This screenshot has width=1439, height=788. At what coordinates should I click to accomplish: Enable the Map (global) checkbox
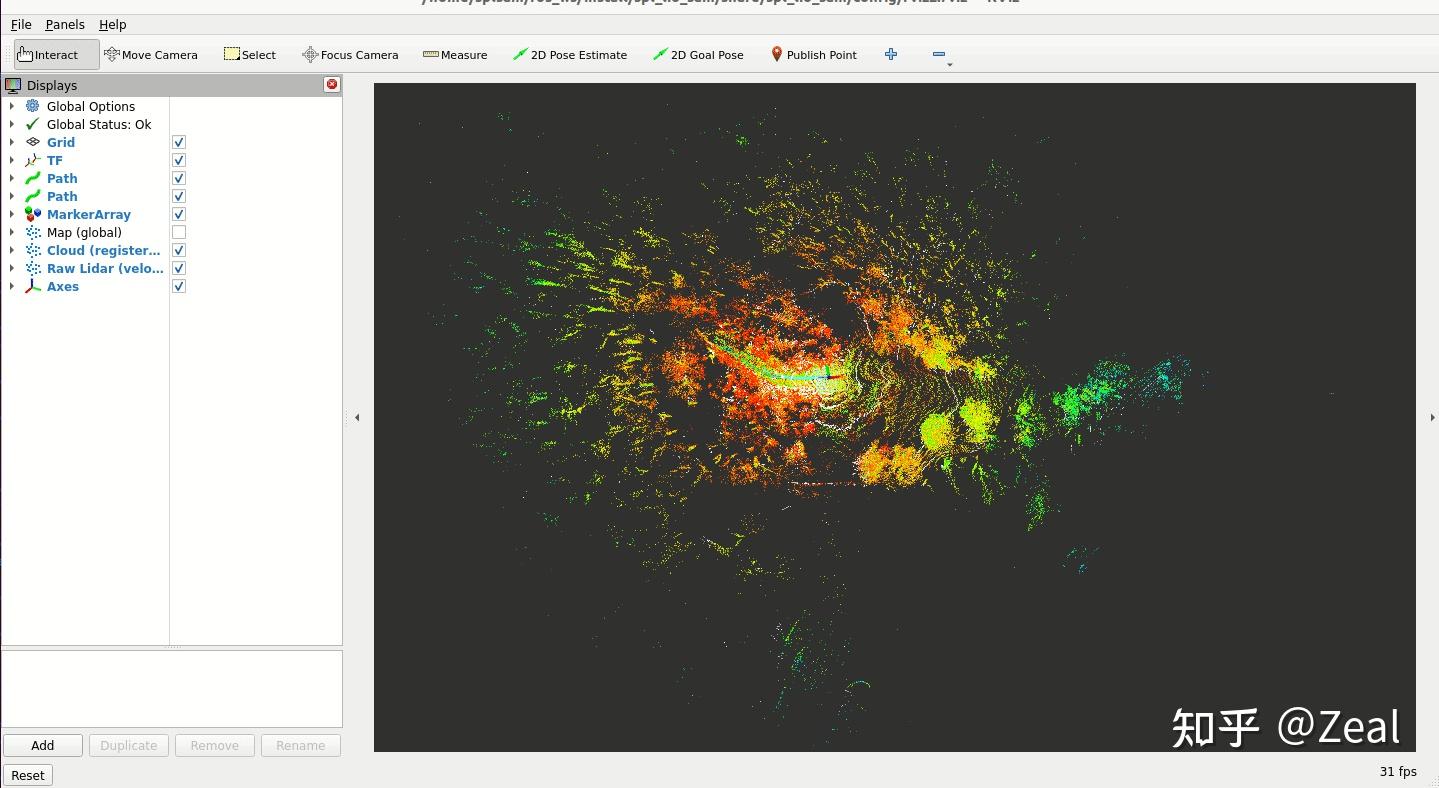[x=179, y=232]
